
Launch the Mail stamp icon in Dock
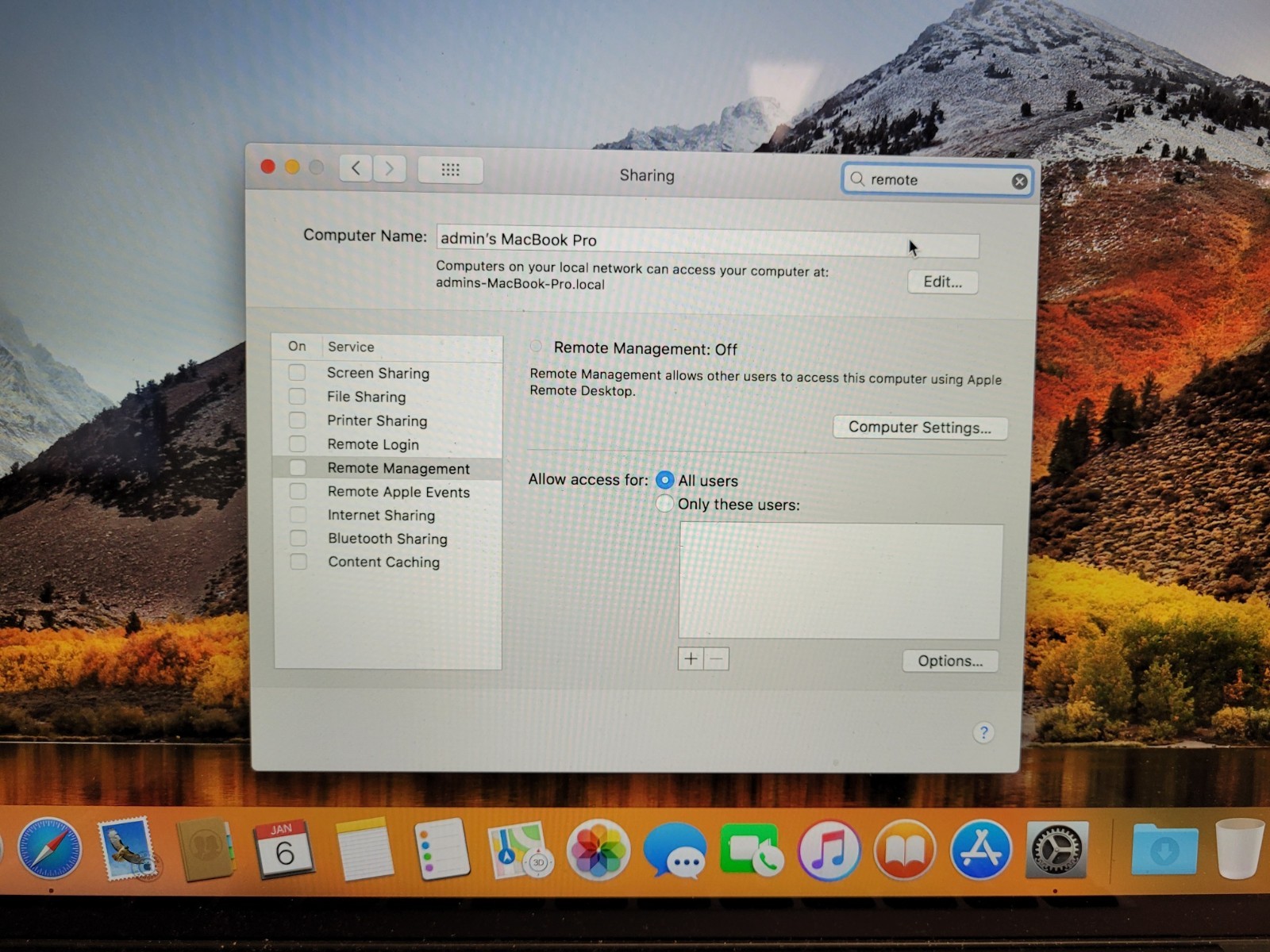[x=126, y=849]
